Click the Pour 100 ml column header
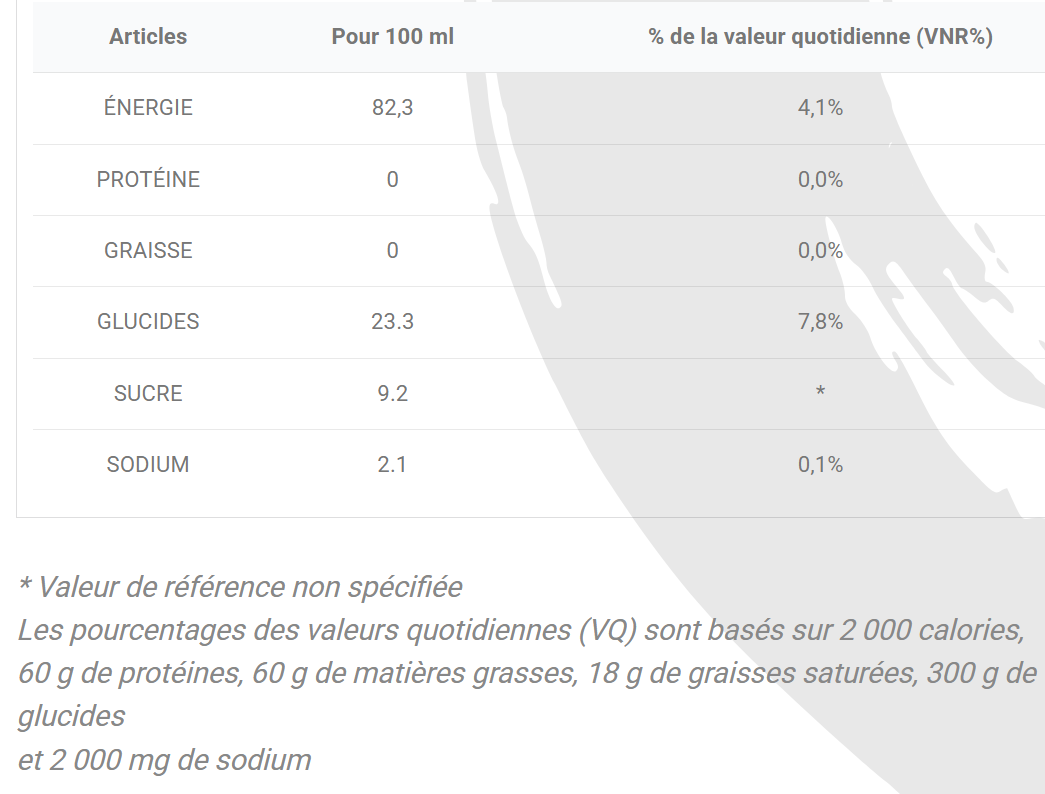The image size is (1045, 794). (x=393, y=37)
